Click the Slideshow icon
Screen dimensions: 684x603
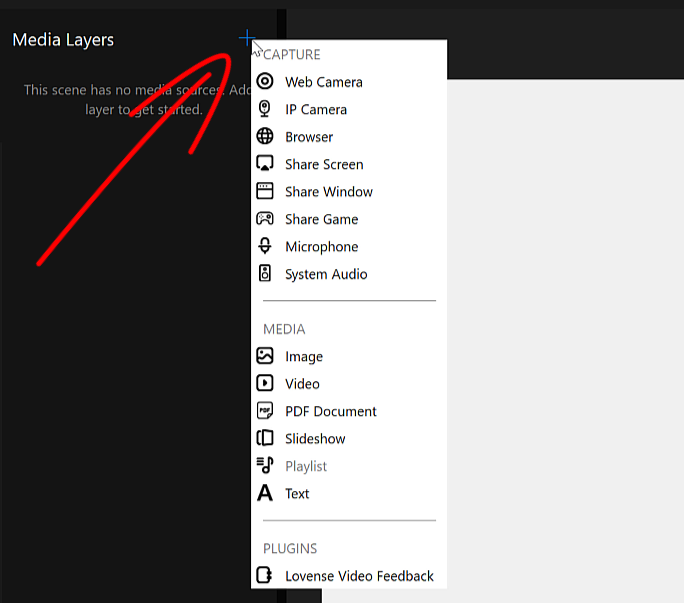point(265,438)
